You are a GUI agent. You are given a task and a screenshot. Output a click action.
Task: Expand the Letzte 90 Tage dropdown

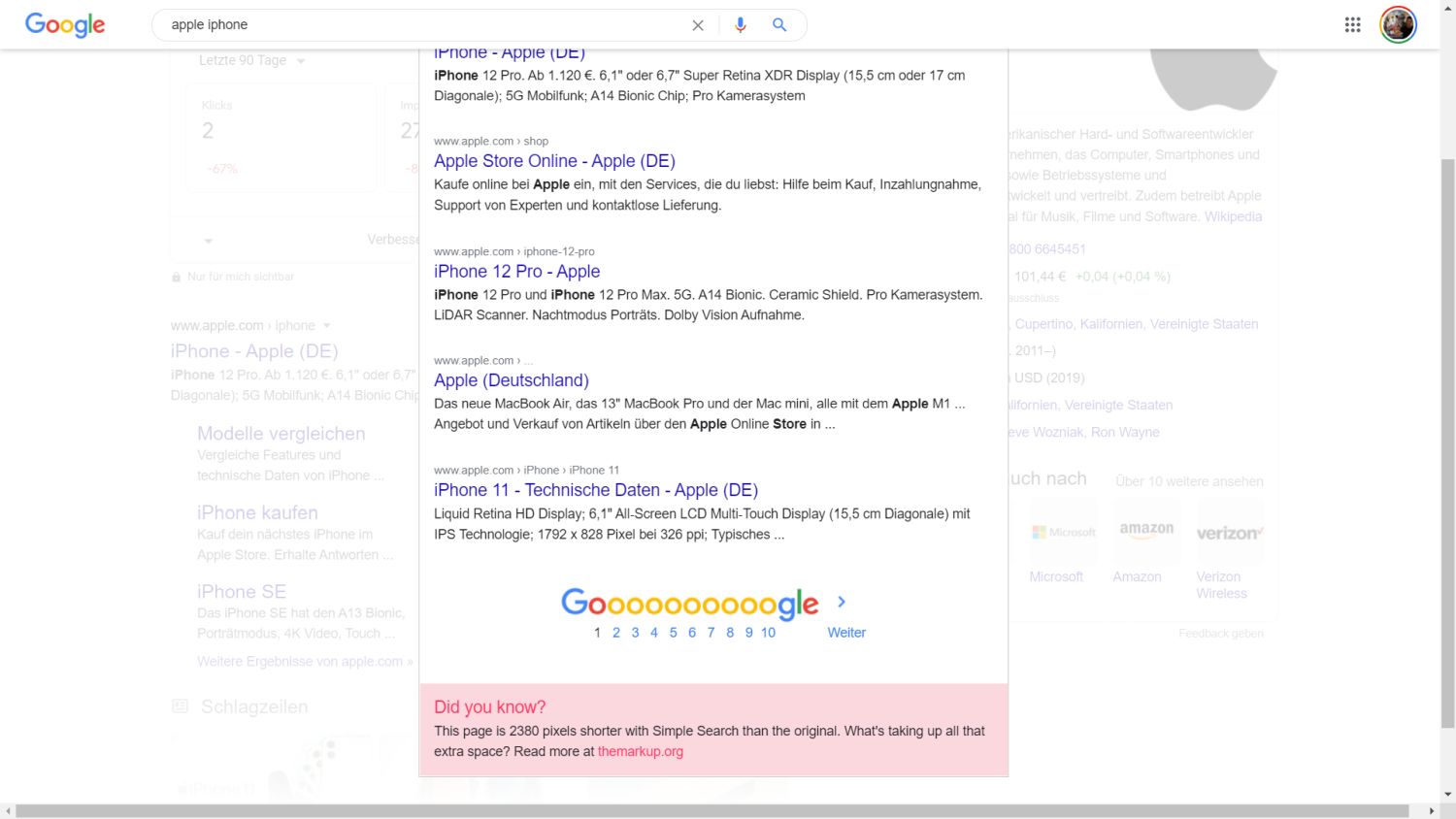point(301,61)
